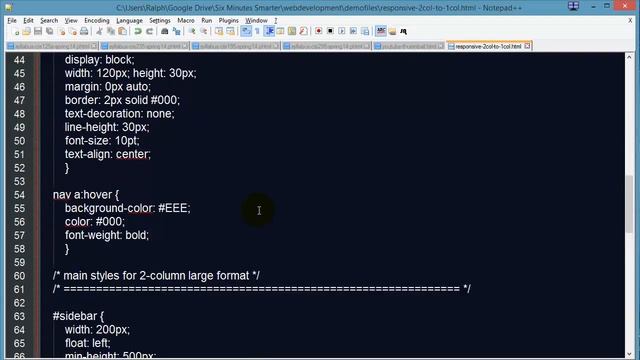Play back the recorded macro
This screenshot has width=640, height=360.
(342, 31)
